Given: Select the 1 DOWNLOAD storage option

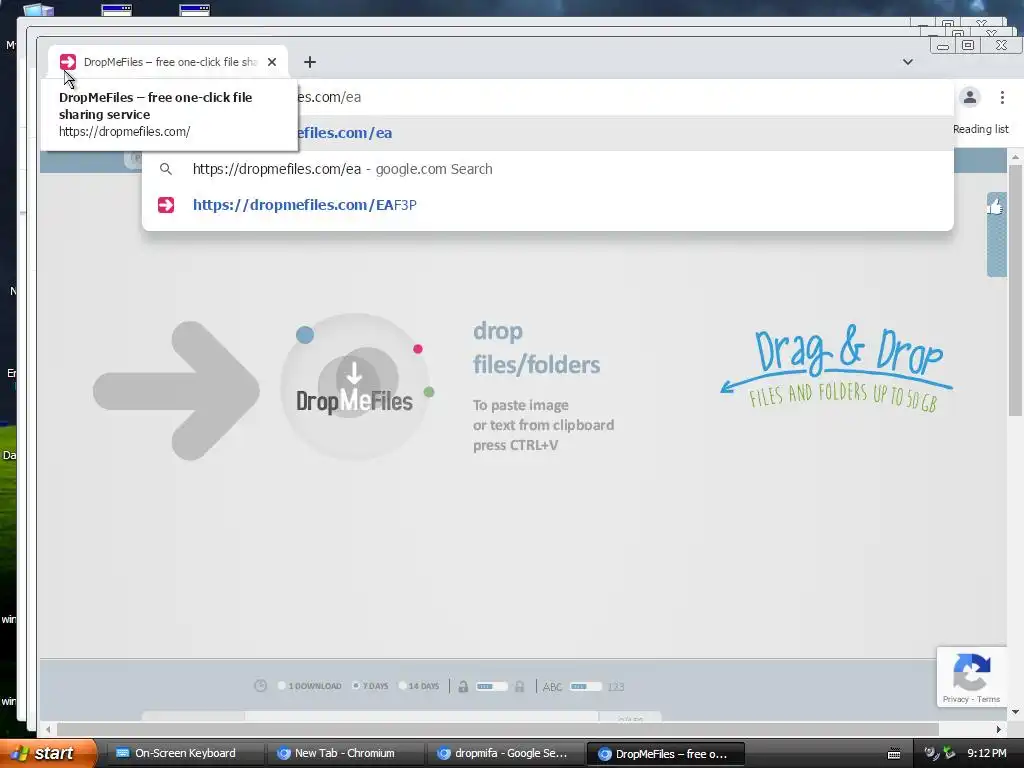Looking at the screenshot, I should [x=310, y=686].
